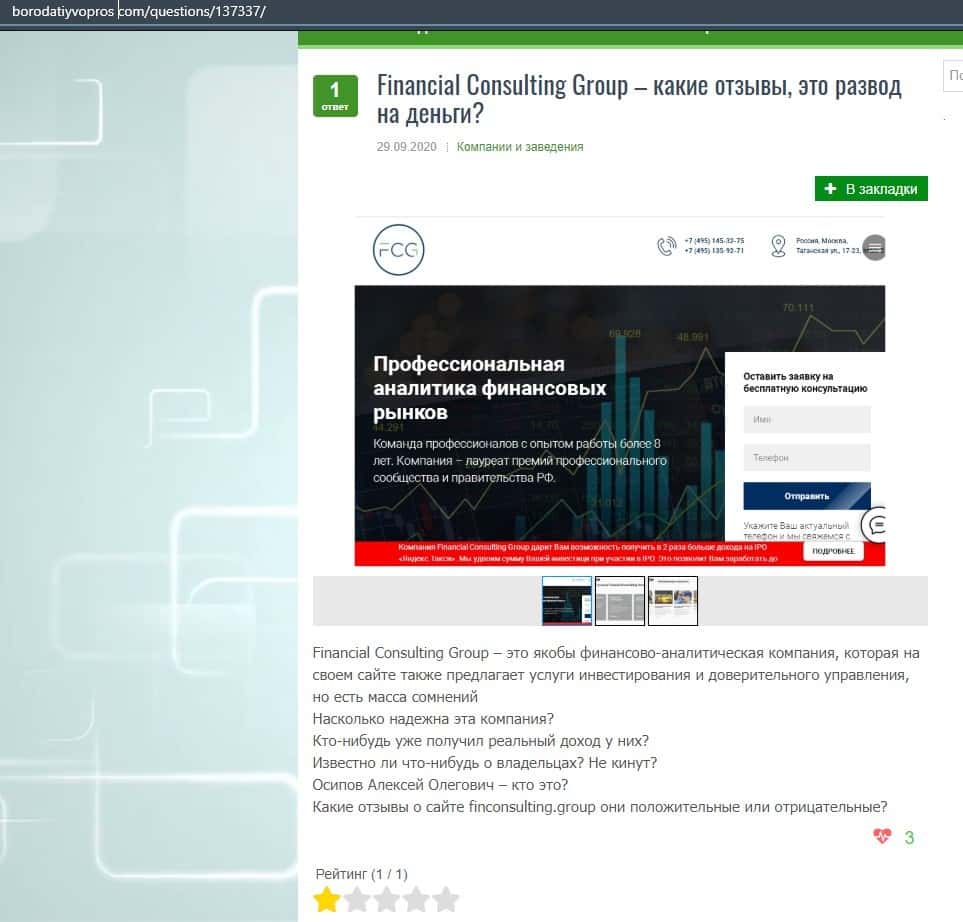The height and width of the screenshot is (922, 963).
Task: Click 'Отправить' submit button
Action: (806, 496)
